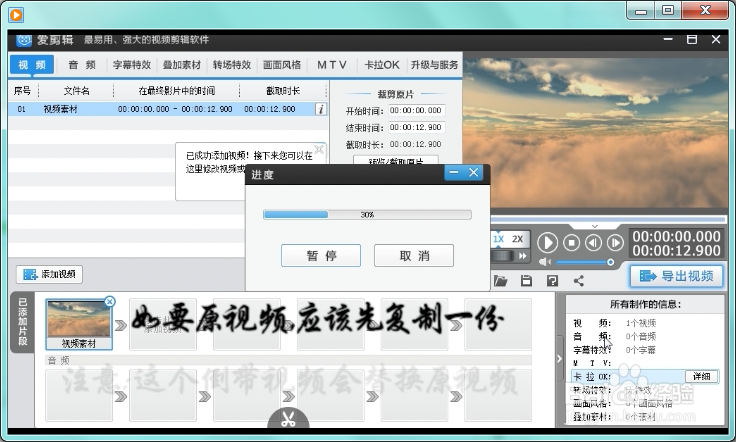Image resolution: width=736 pixels, height=442 pixels.
Task: Switch to 转场特效 tab
Action: pos(232,65)
